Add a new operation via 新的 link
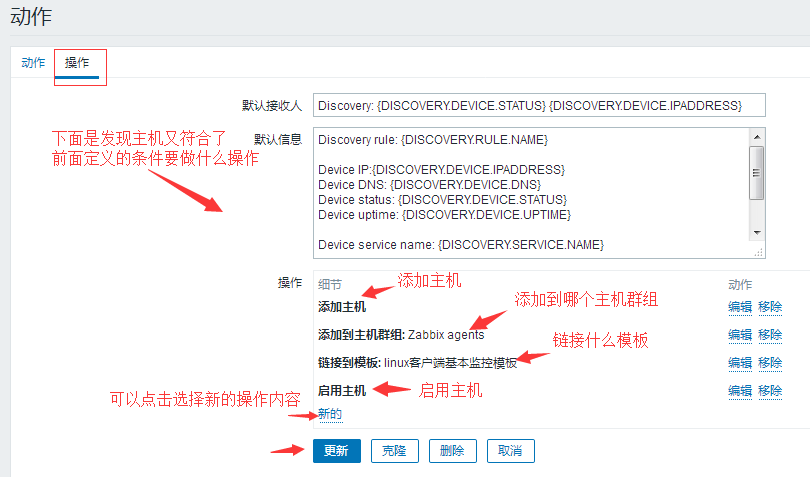The image size is (810, 477). click(x=330, y=414)
